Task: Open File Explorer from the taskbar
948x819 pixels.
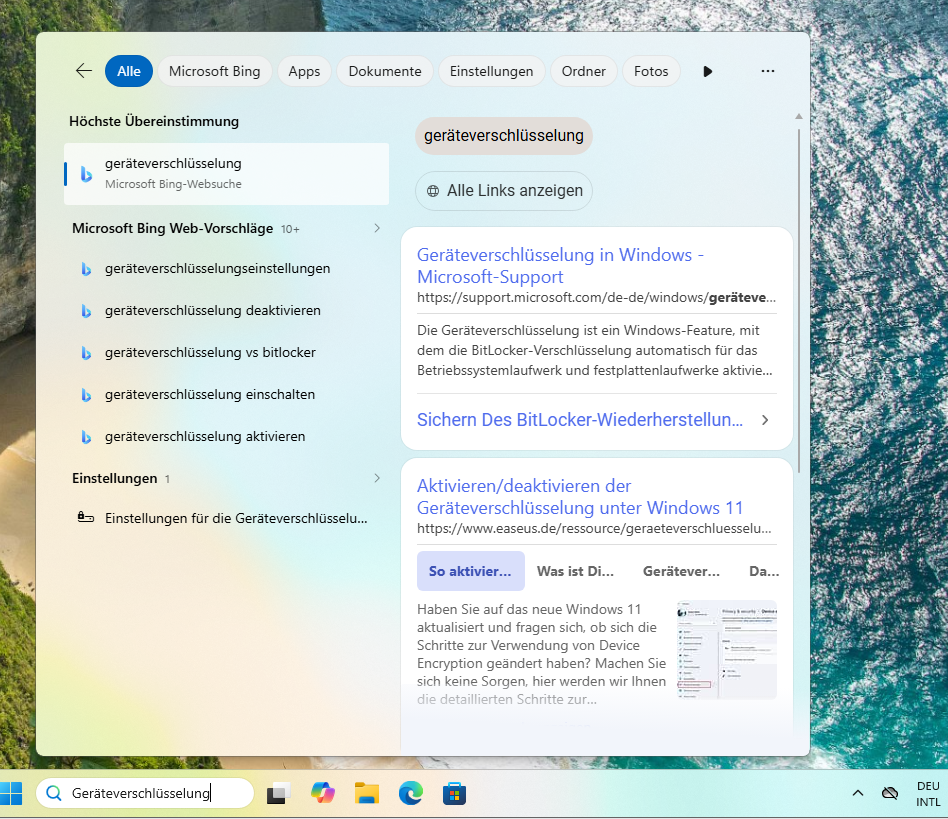Action: pyautogui.click(x=367, y=793)
